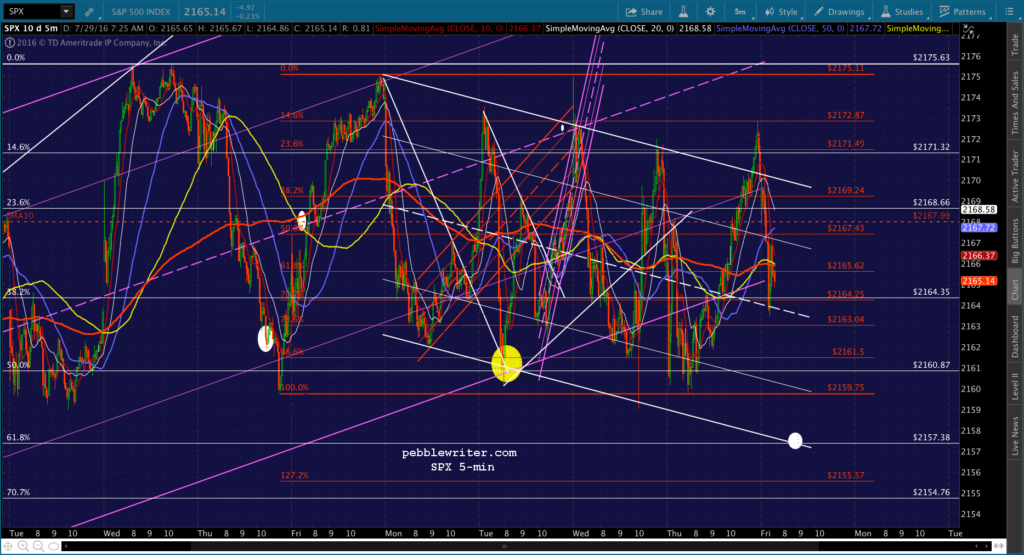
Task: Select the SimpleMovingAvg (CLOSE, 50, 0) label
Action: [780, 29]
